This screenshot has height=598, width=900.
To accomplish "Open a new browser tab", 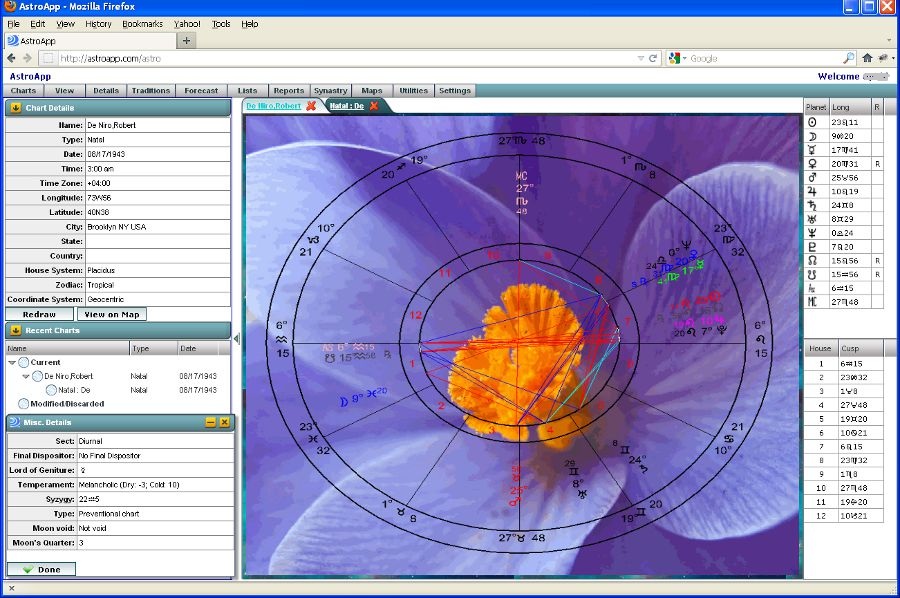I will coord(187,41).
